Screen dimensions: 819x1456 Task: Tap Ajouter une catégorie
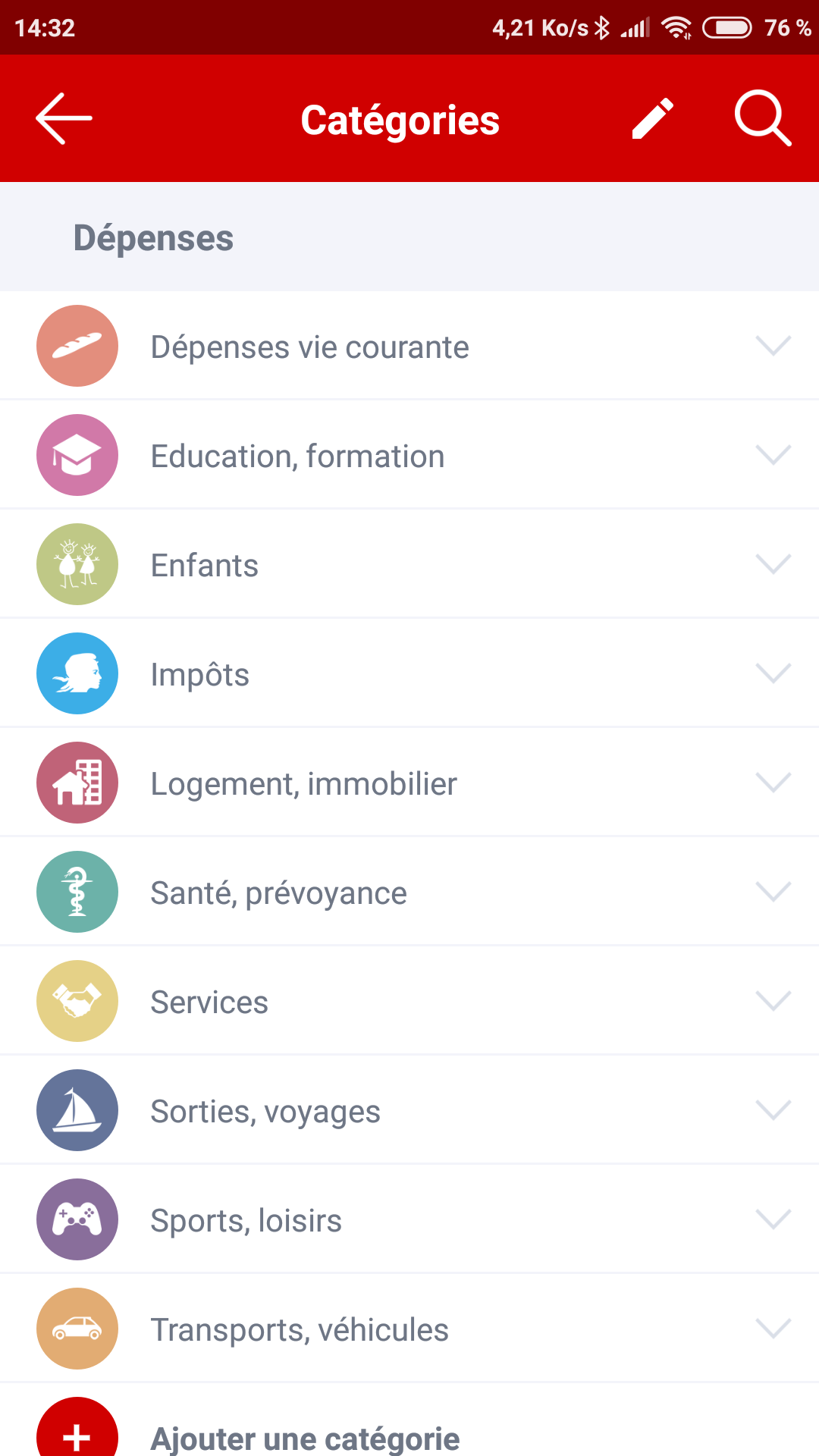point(305,1439)
